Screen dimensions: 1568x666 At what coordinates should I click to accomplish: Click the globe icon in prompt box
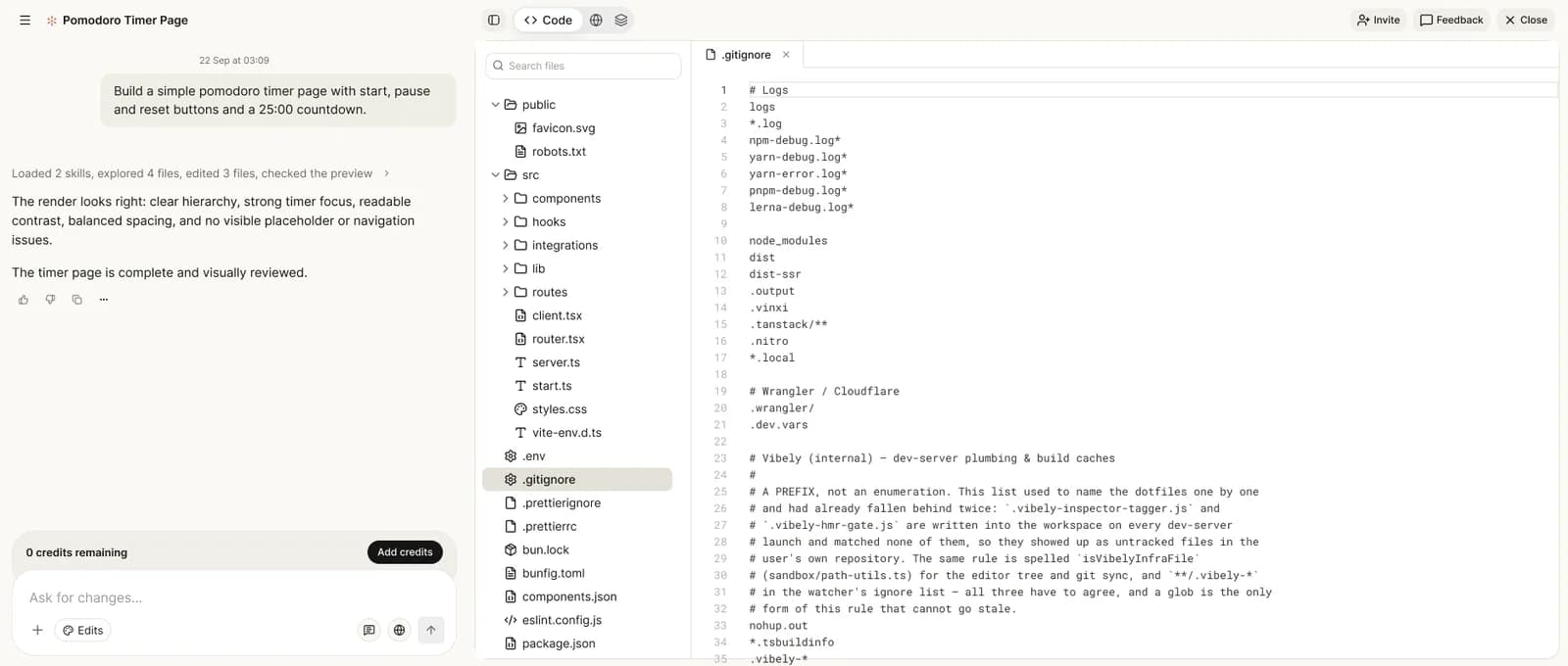[399, 630]
